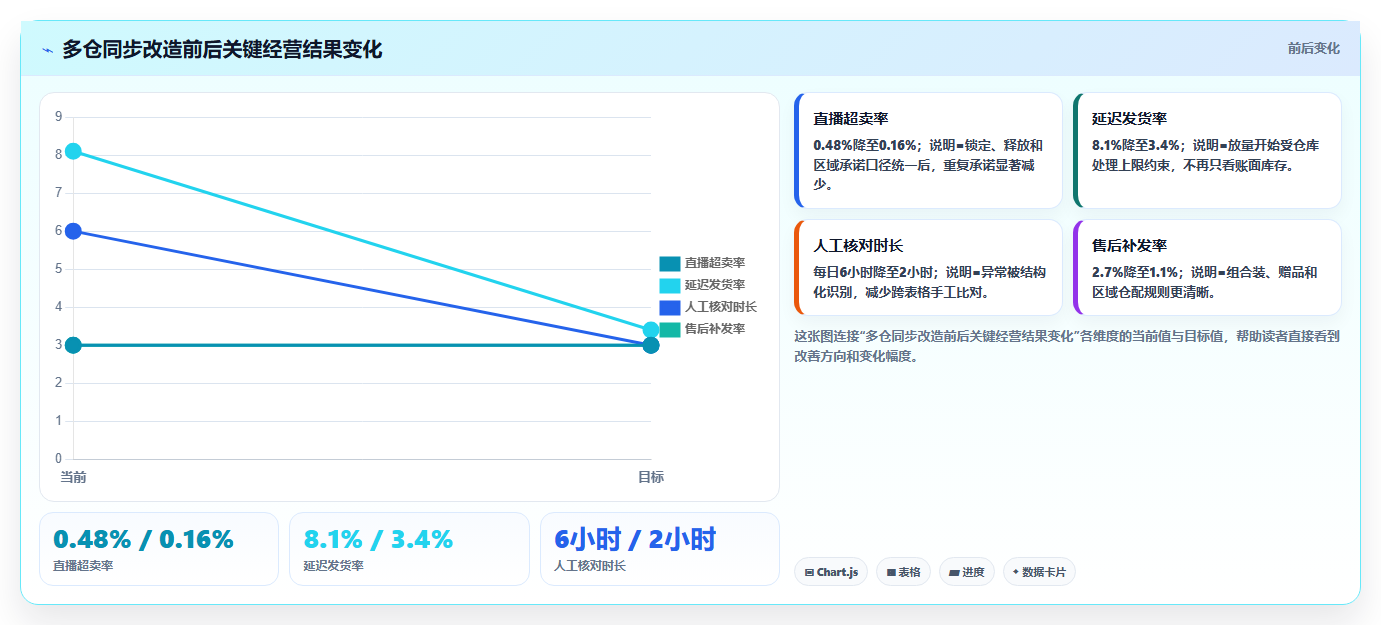Screen dimensions: 1381x625
Task: Toggle the 直播超卖率 legend color swatch
Action: 670,263
